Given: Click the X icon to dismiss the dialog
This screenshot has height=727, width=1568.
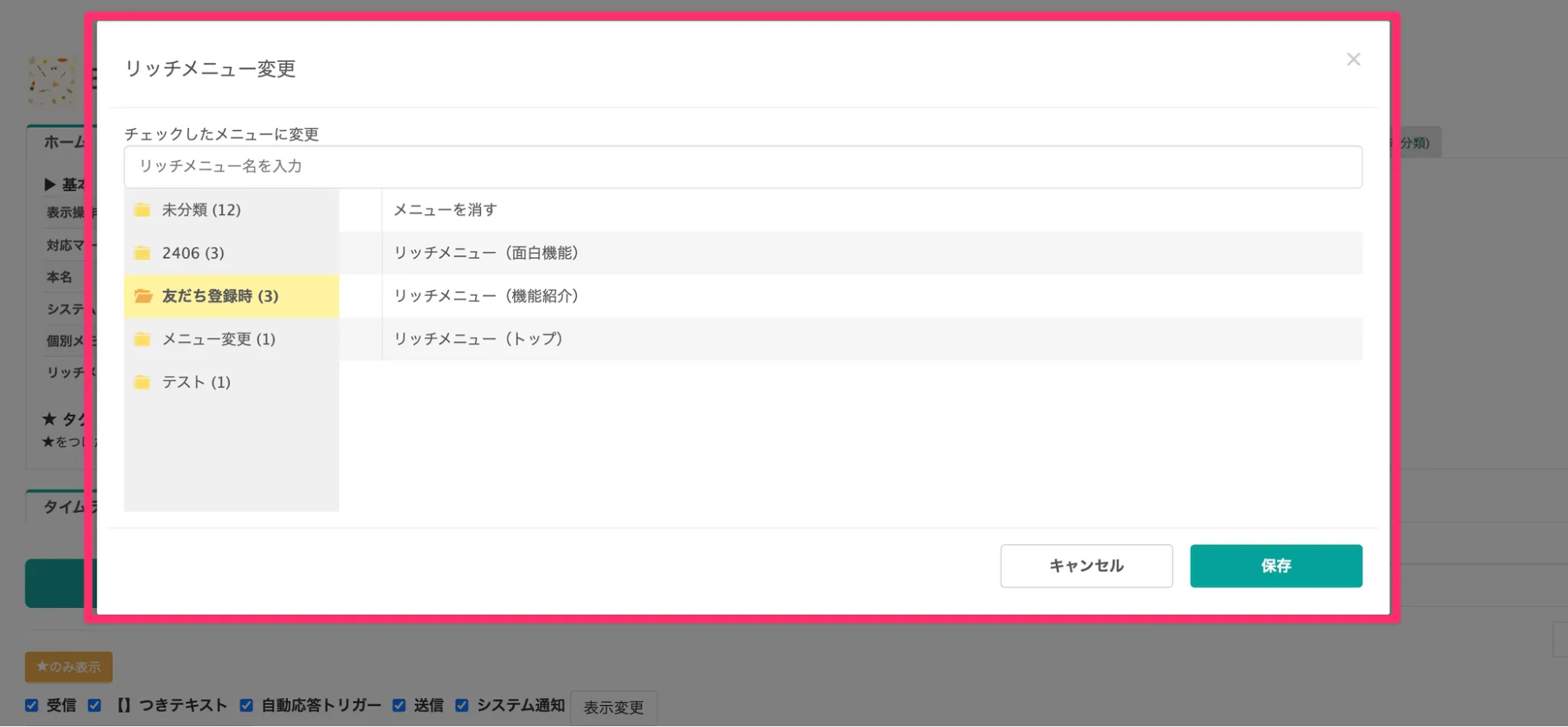Looking at the screenshot, I should (x=1353, y=59).
